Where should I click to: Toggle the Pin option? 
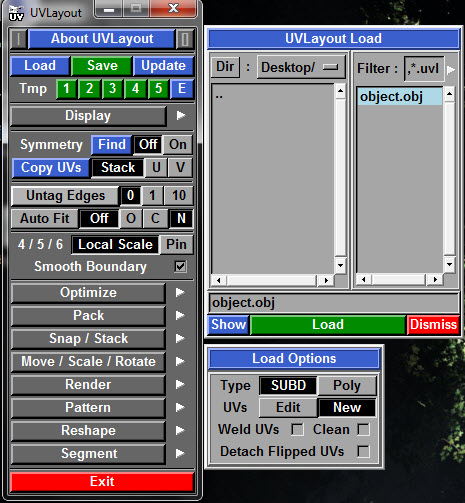(176, 245)
